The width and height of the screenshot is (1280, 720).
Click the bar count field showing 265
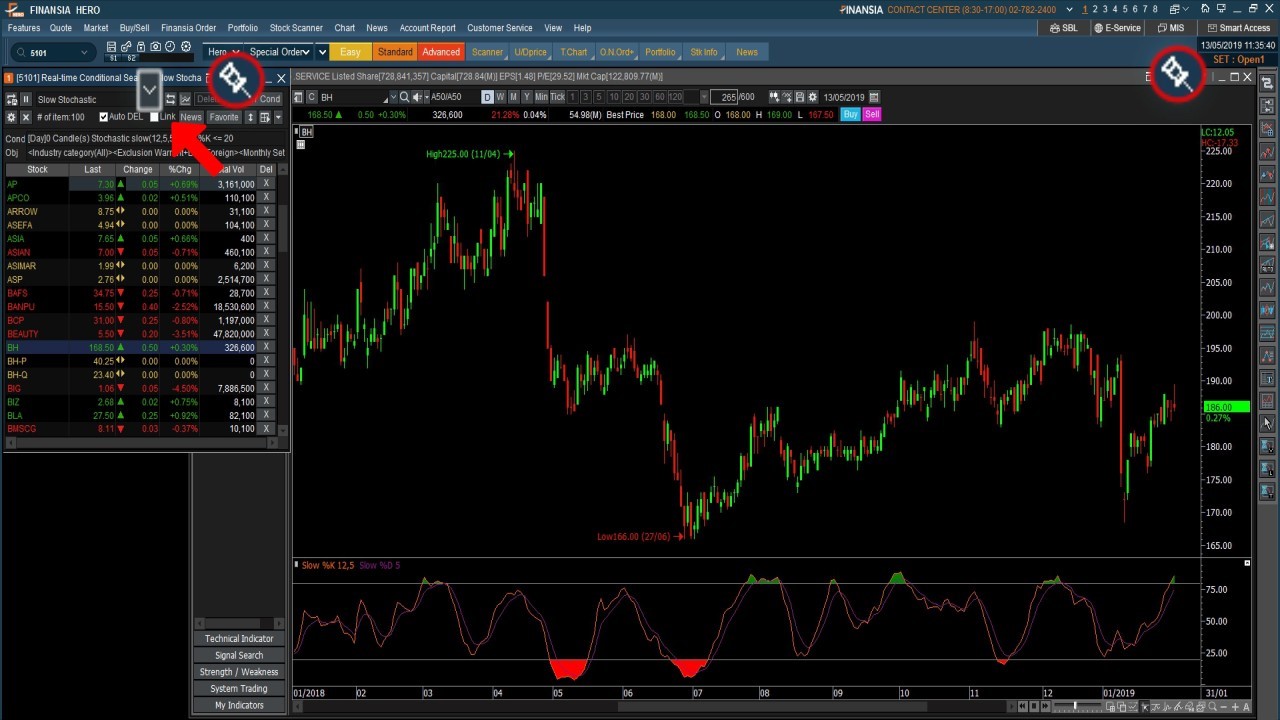724,97
